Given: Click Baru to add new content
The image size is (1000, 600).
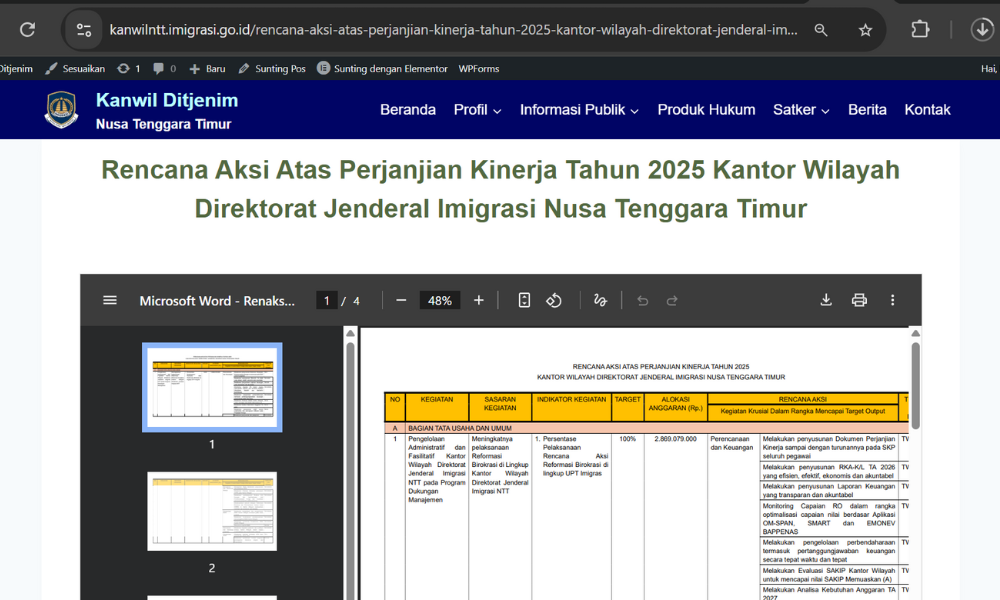Looking at the screenshot, I should pos(207,69).
